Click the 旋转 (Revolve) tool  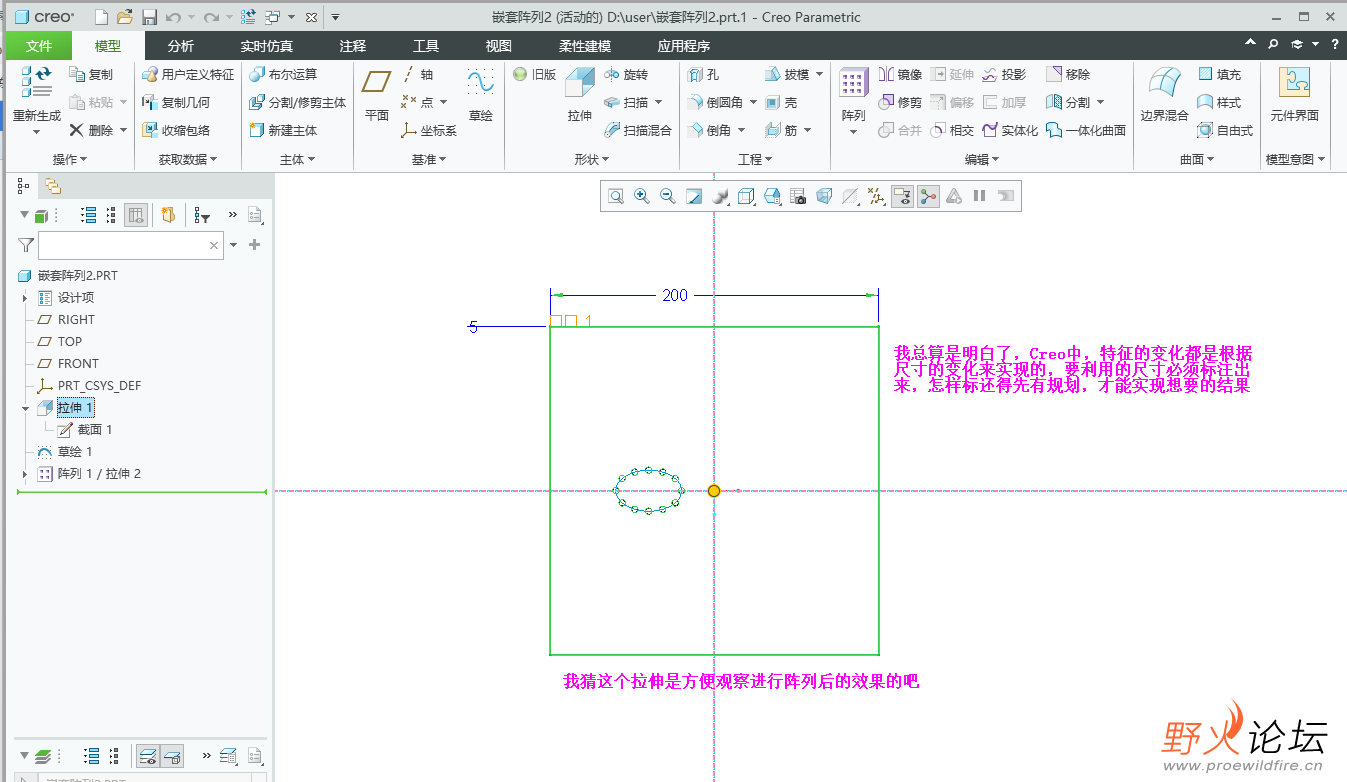point(626,74)
